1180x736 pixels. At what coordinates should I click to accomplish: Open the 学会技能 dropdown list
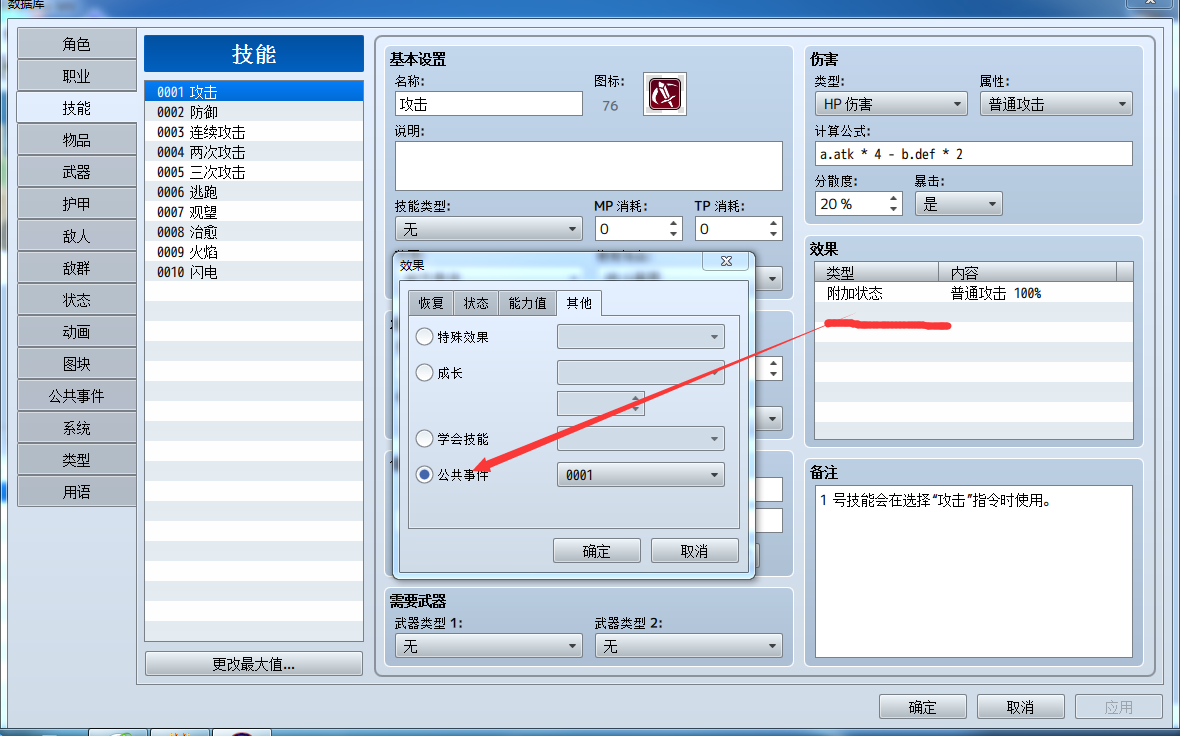640,438
